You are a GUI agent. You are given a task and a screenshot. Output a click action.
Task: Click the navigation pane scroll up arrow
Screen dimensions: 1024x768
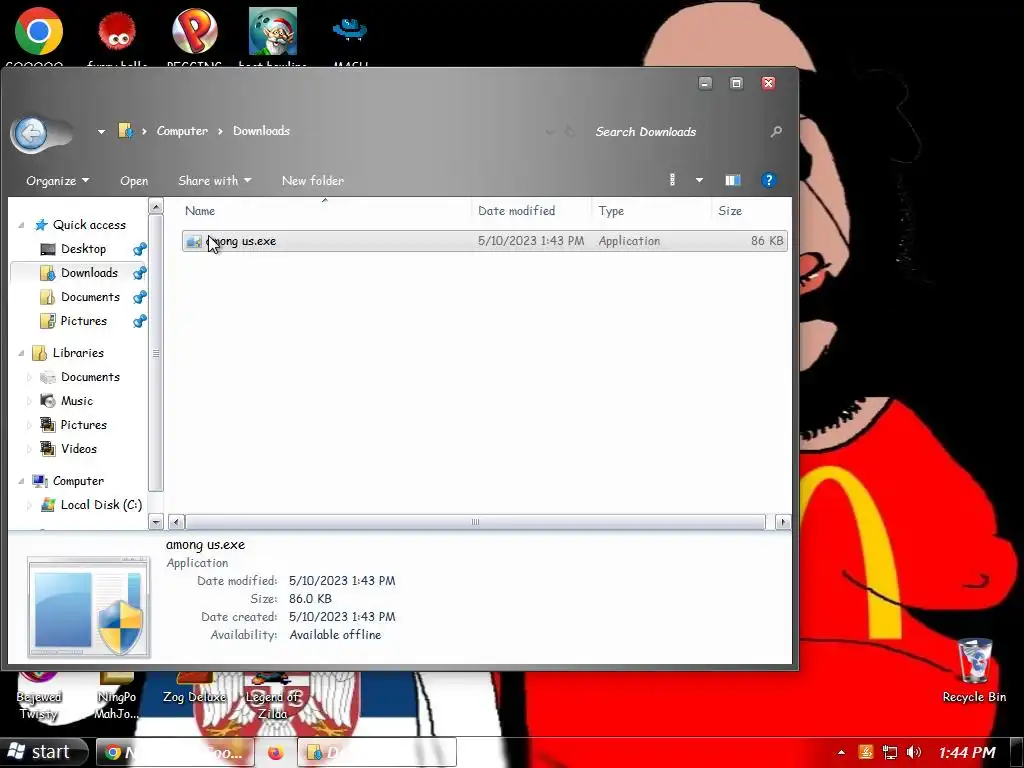(155, 206)
